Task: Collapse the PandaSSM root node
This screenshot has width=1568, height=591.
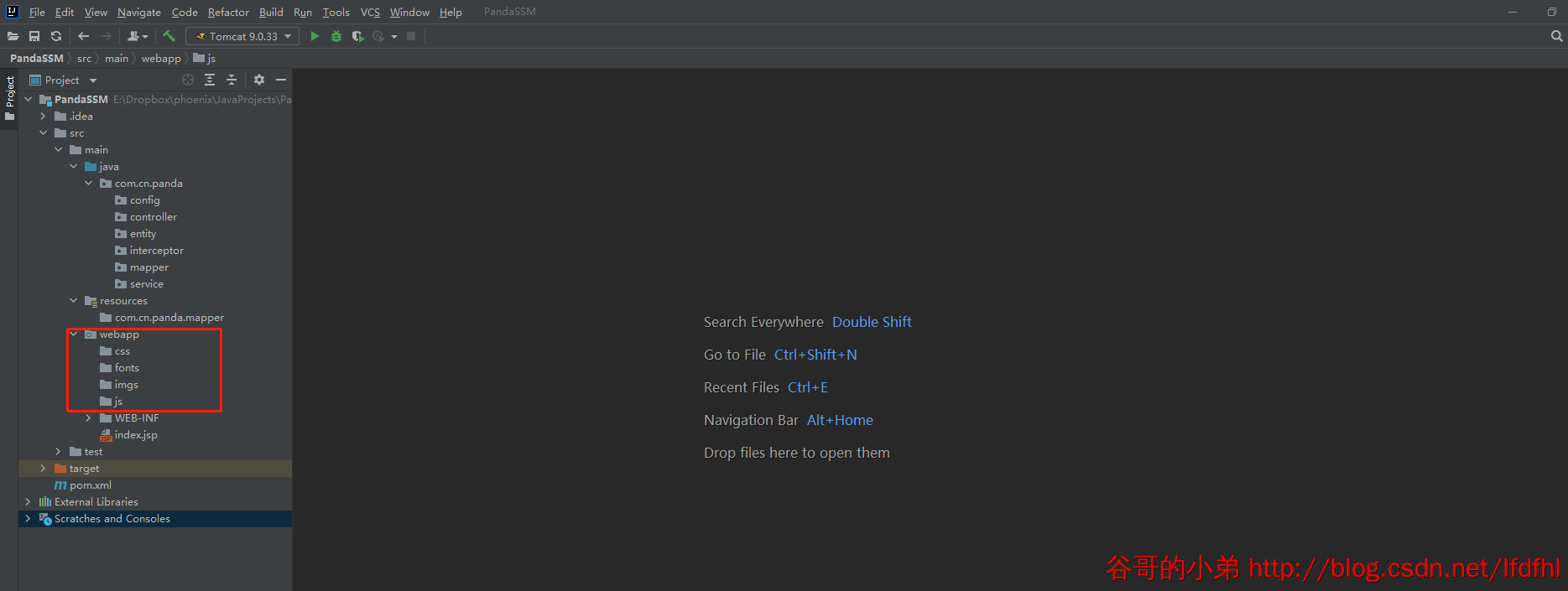Action: (x=29, y=99)
